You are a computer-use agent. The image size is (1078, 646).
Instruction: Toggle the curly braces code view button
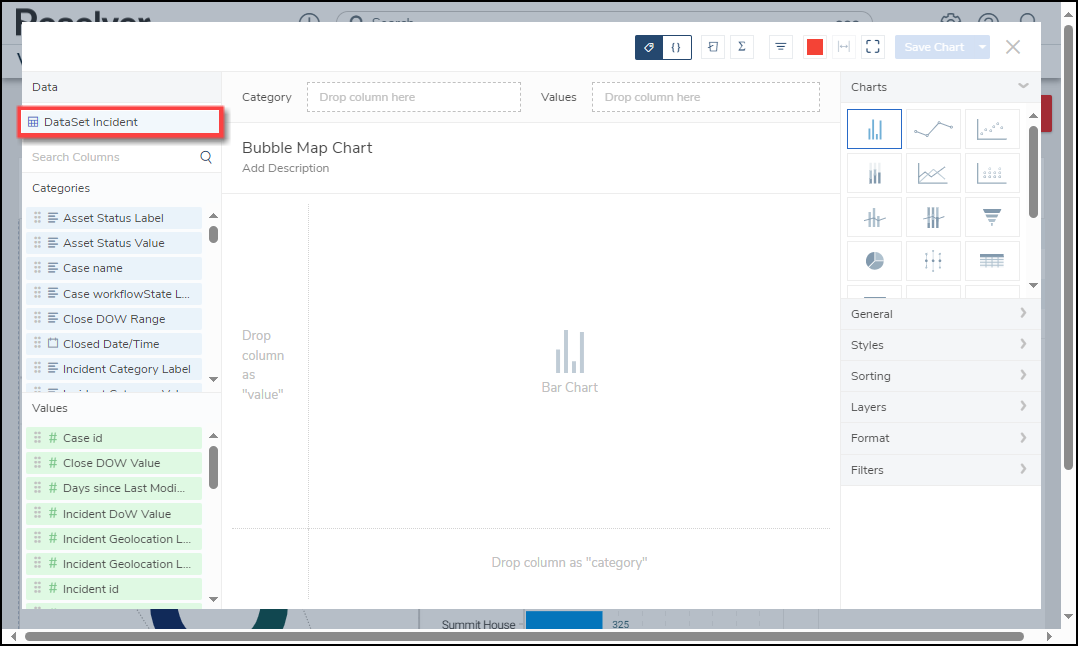coord(676,47)
